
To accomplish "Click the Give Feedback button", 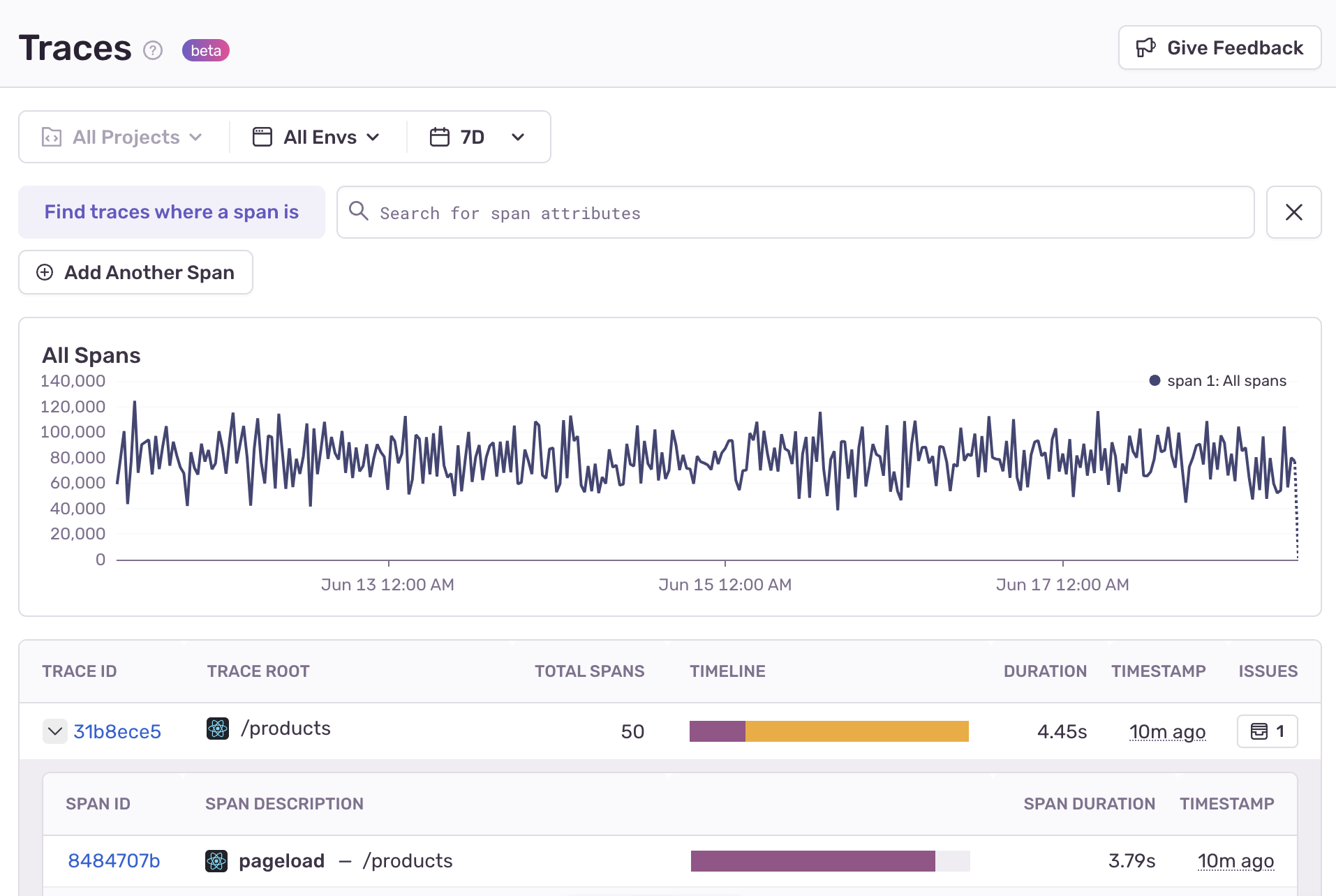I will [1219, 47].
